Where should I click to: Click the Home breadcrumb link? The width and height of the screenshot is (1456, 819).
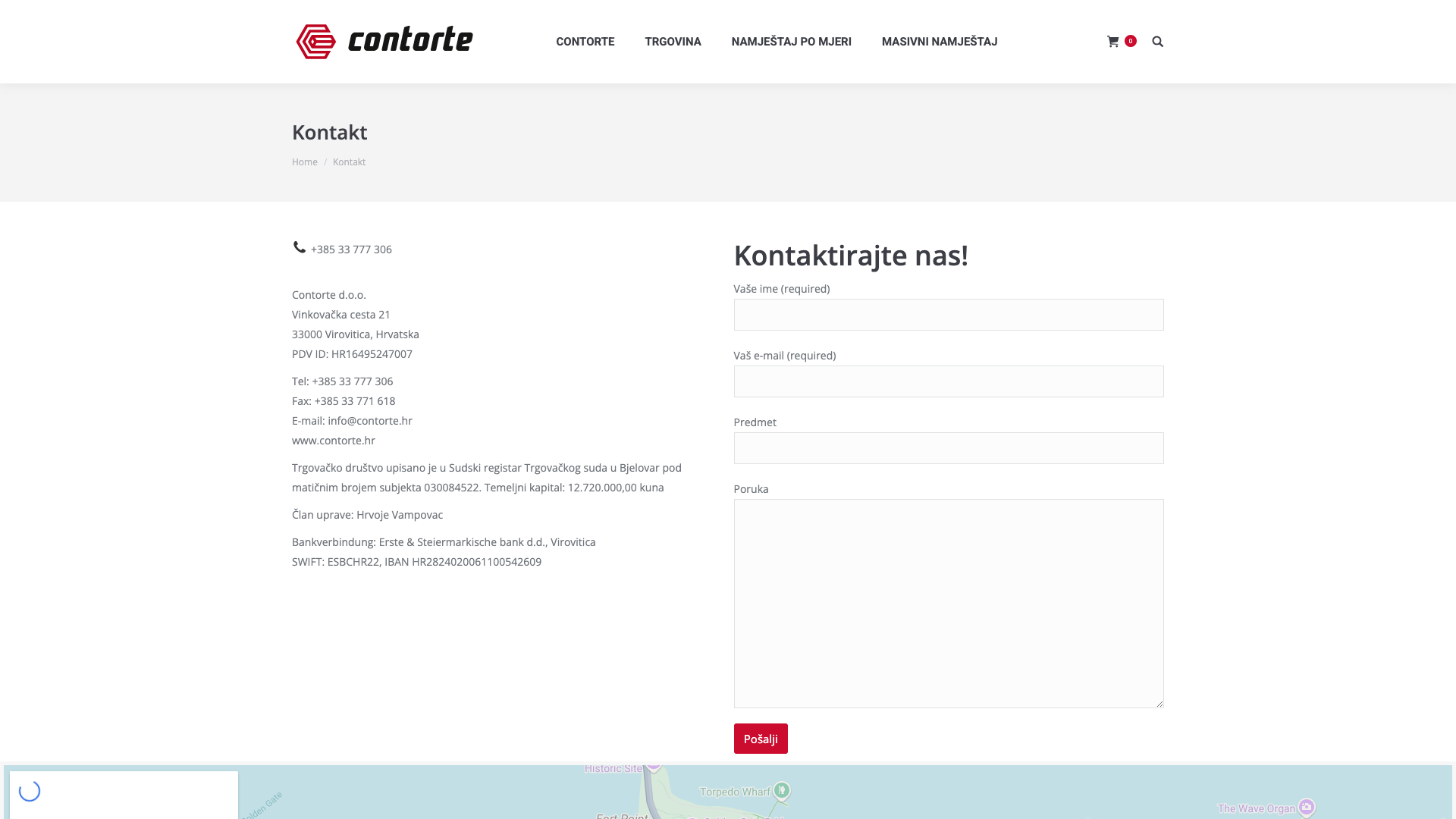305,162
